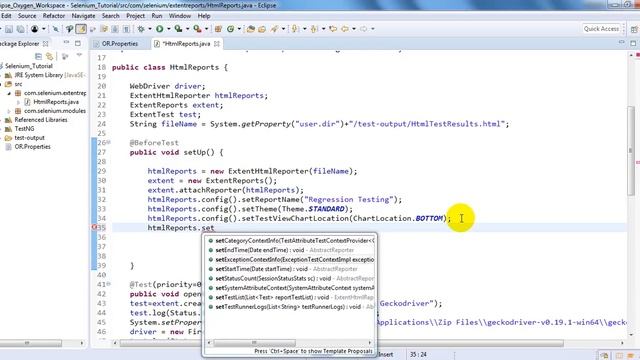This screenshot has height=360, width=640.
Task: Open the Search menu
Action: 111,16
